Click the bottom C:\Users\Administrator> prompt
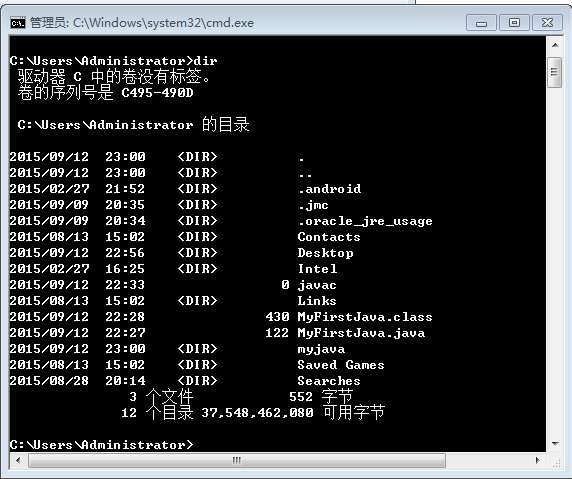572x479 pixels. (102, 445)
